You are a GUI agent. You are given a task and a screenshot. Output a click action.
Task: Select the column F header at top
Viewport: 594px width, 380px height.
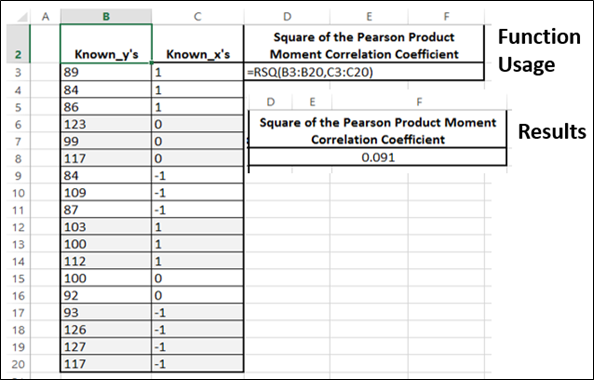(x=446, y=16)
